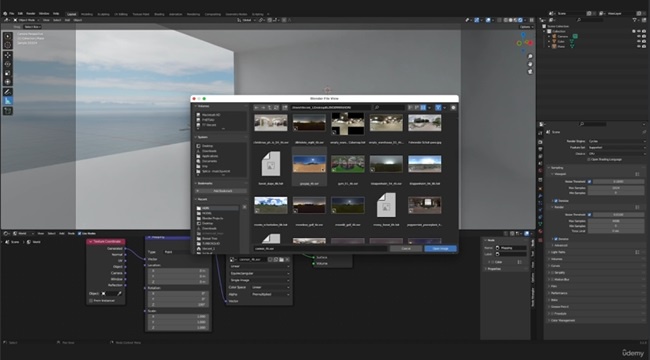Switch file browser to vertical list view
This screenshot has width=650, height=360.
click(410, 107)
